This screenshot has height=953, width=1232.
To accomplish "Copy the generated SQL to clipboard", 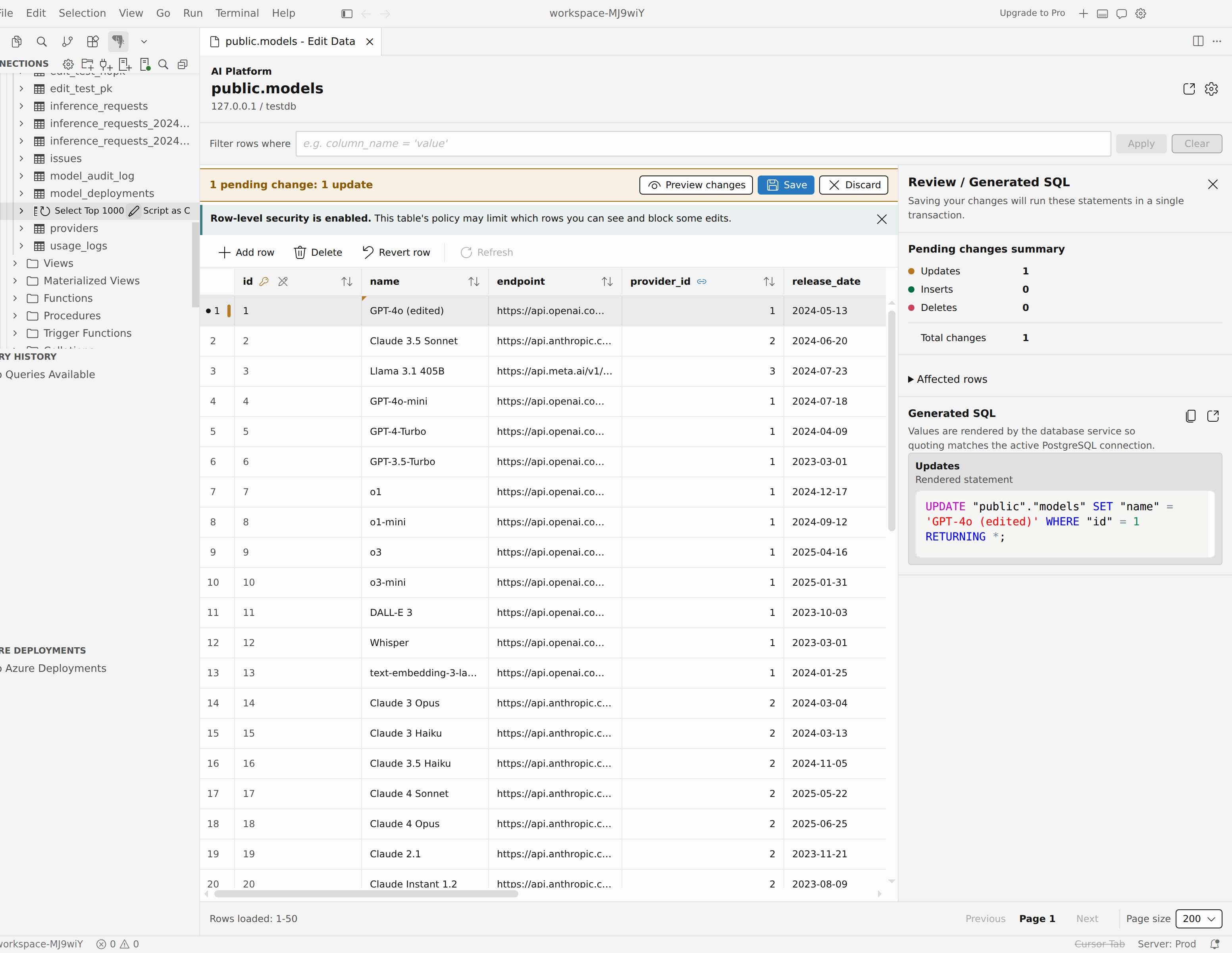I will tap(1191, 416).
